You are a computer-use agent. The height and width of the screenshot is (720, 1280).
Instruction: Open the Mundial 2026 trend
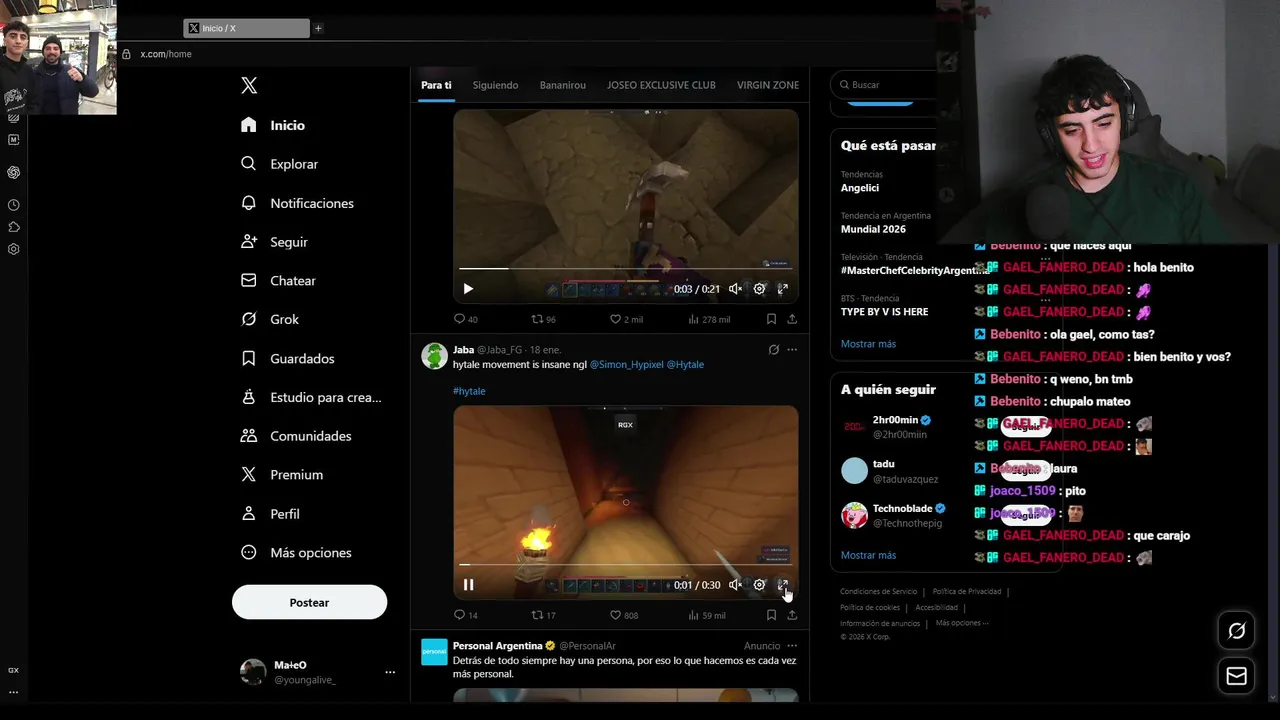(x=873, y=229)
